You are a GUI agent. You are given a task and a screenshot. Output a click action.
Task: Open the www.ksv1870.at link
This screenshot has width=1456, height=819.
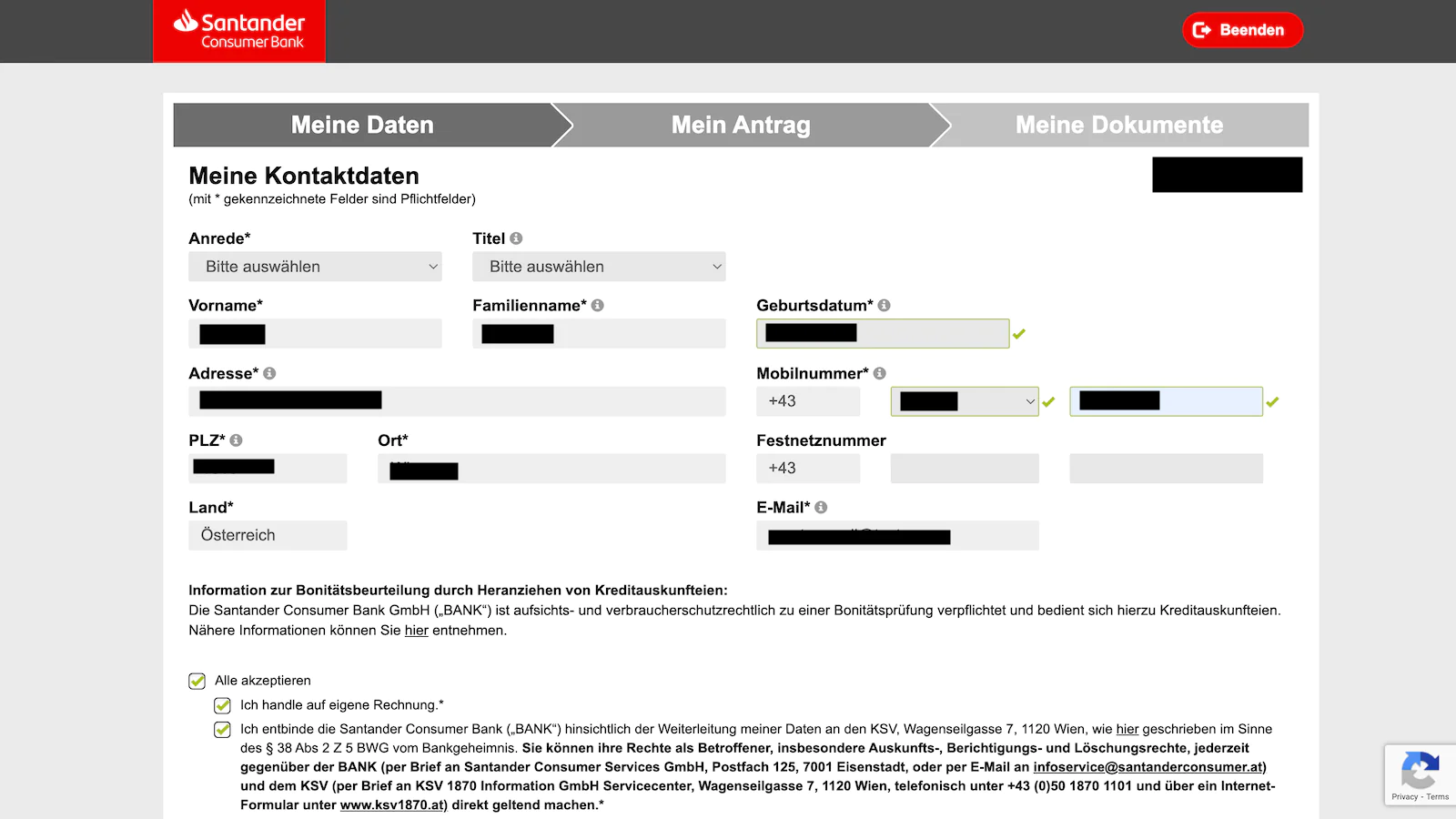[392, 805]
